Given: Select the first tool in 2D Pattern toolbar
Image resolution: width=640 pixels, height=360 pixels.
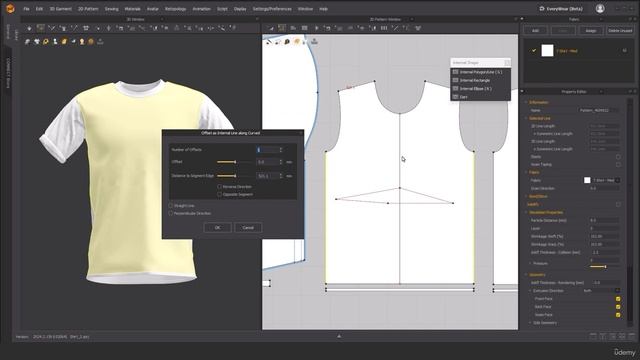Looking at the screenshot, I should 270,28.
